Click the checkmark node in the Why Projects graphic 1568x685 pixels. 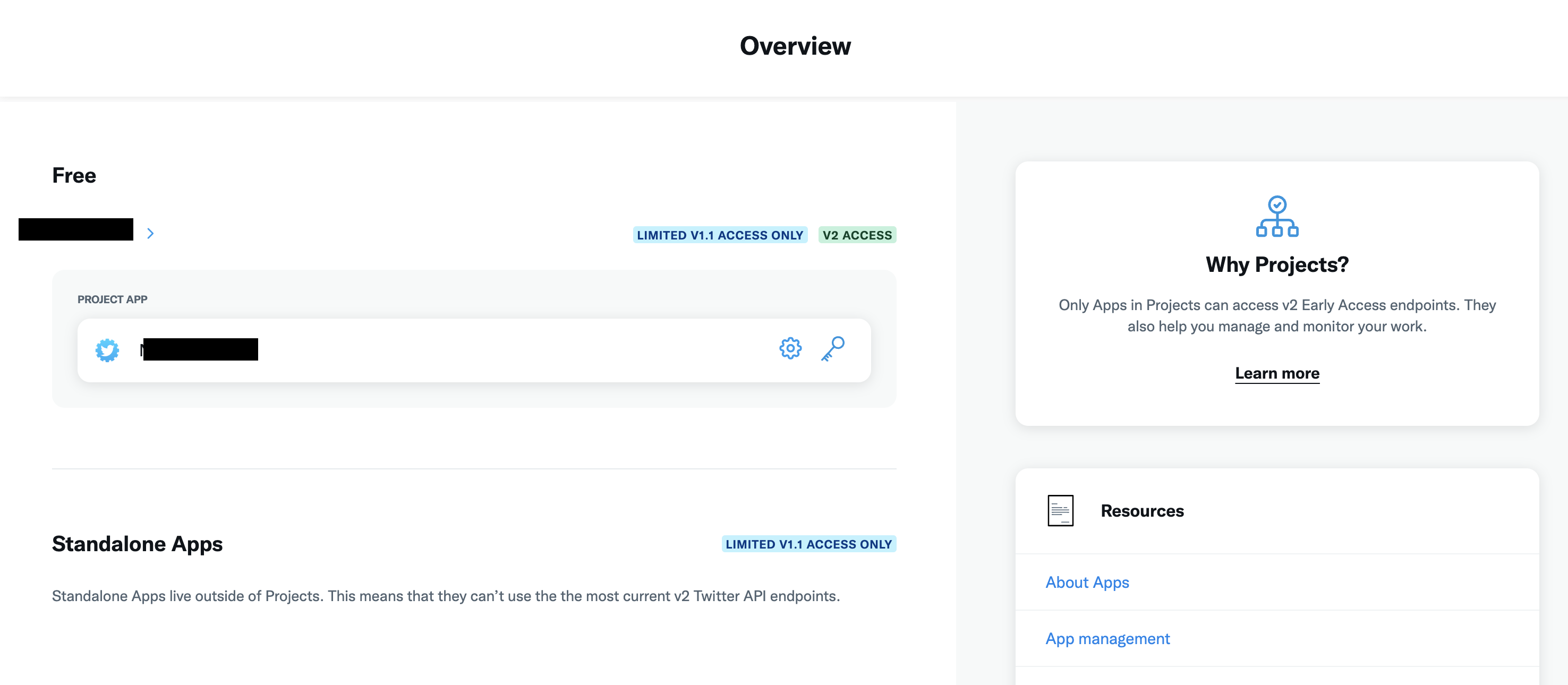pos(1276,205)
